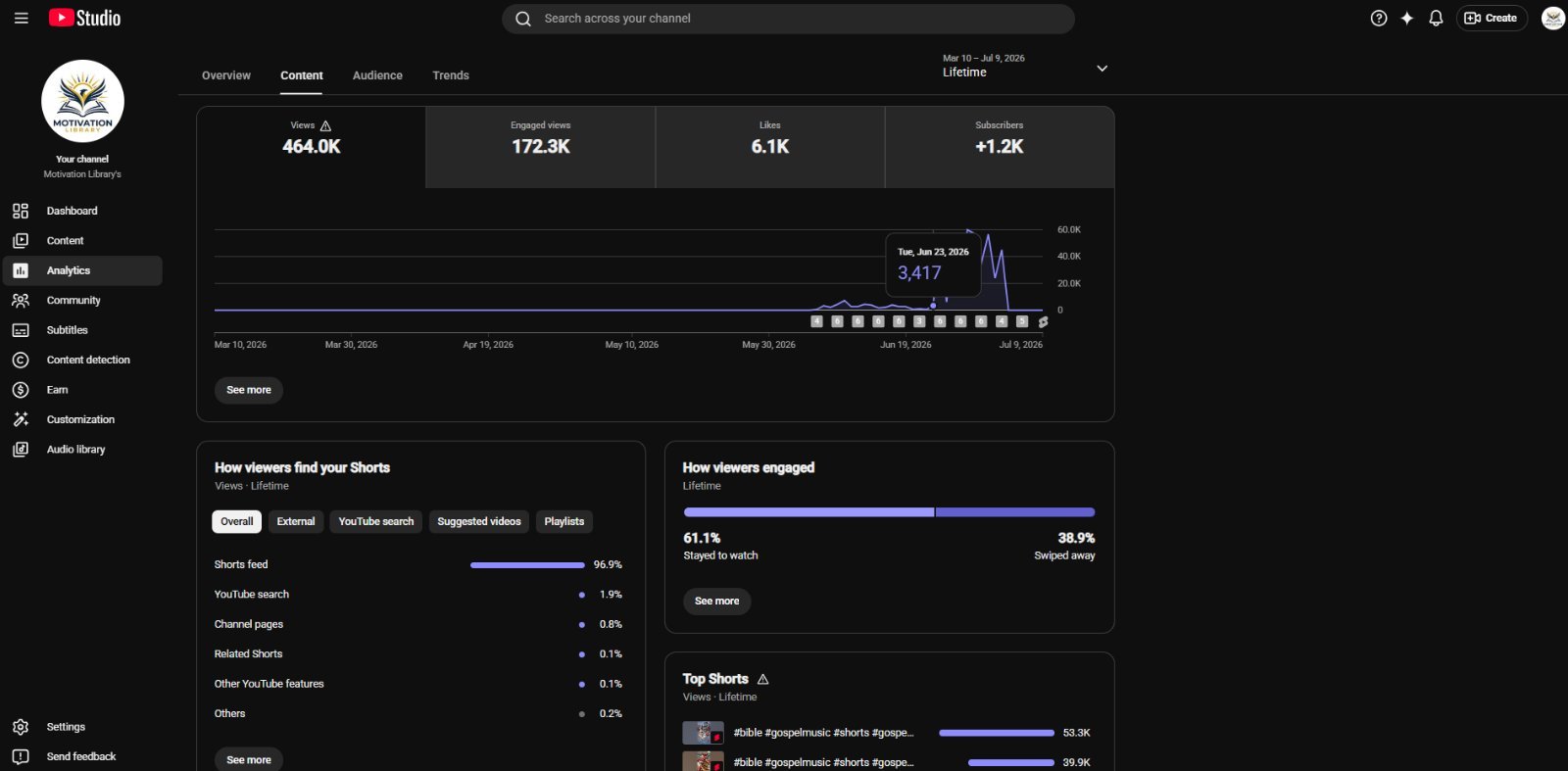Open the Short thumbnail with 39.9K views
The image size is (1568, 771).
point(703,761)
